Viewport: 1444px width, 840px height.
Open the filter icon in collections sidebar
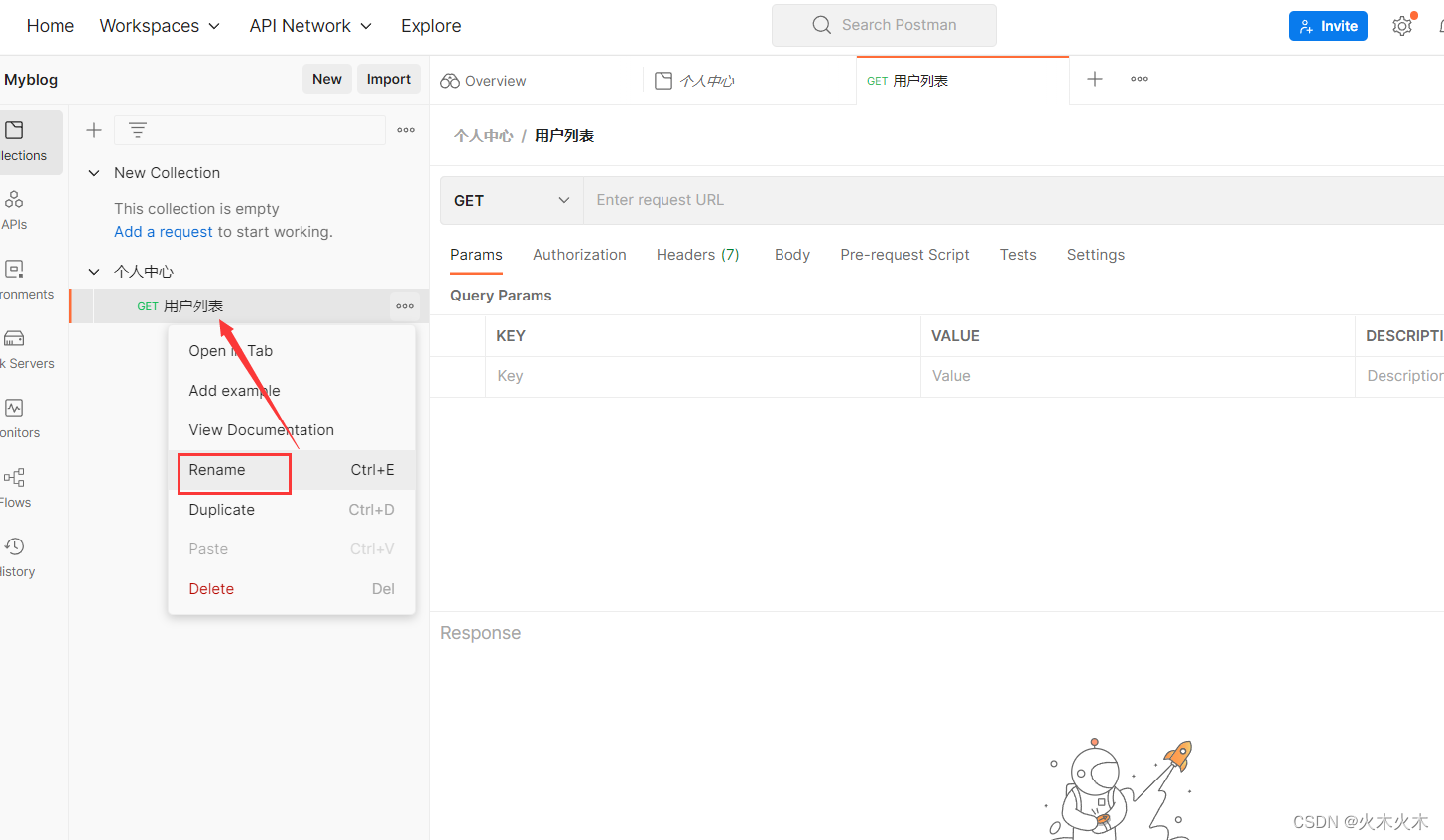[x=137, y=129]
